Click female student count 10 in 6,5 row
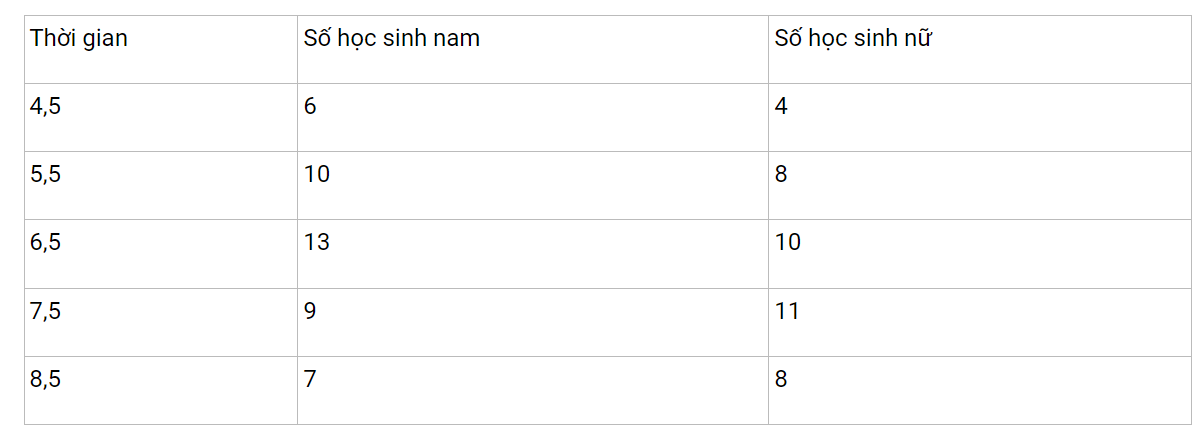Image resolution: width=1203 pixels, height=430 pixels. point(788,242)
